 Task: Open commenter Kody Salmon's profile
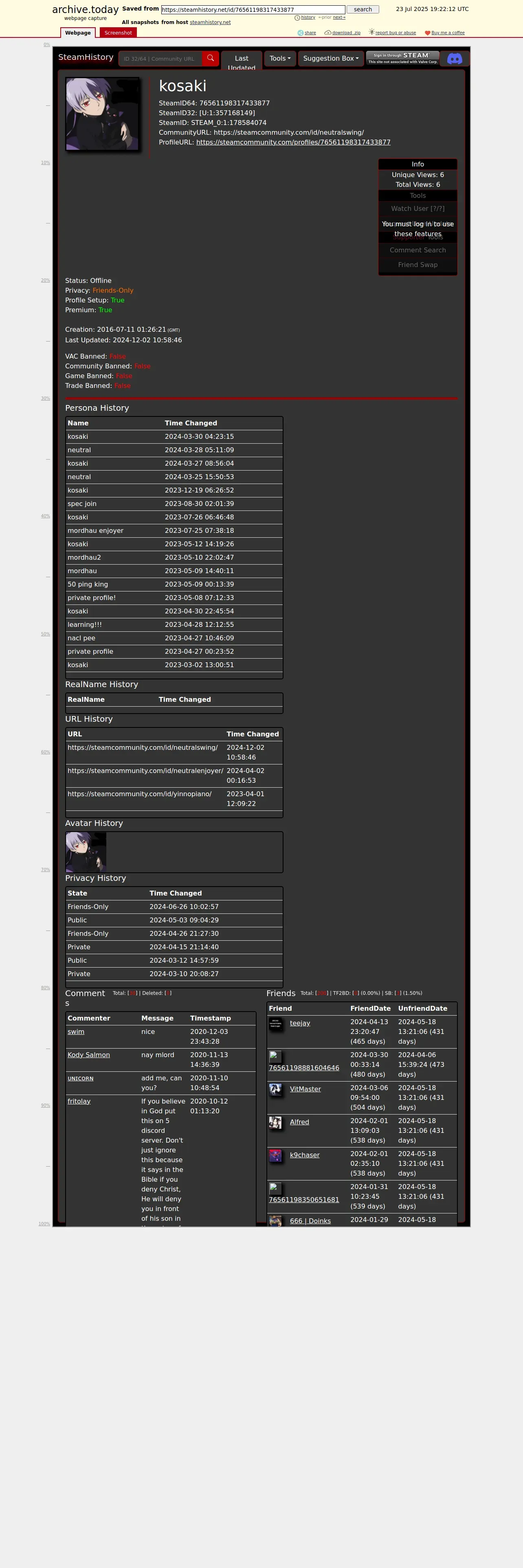[89, 1055]
